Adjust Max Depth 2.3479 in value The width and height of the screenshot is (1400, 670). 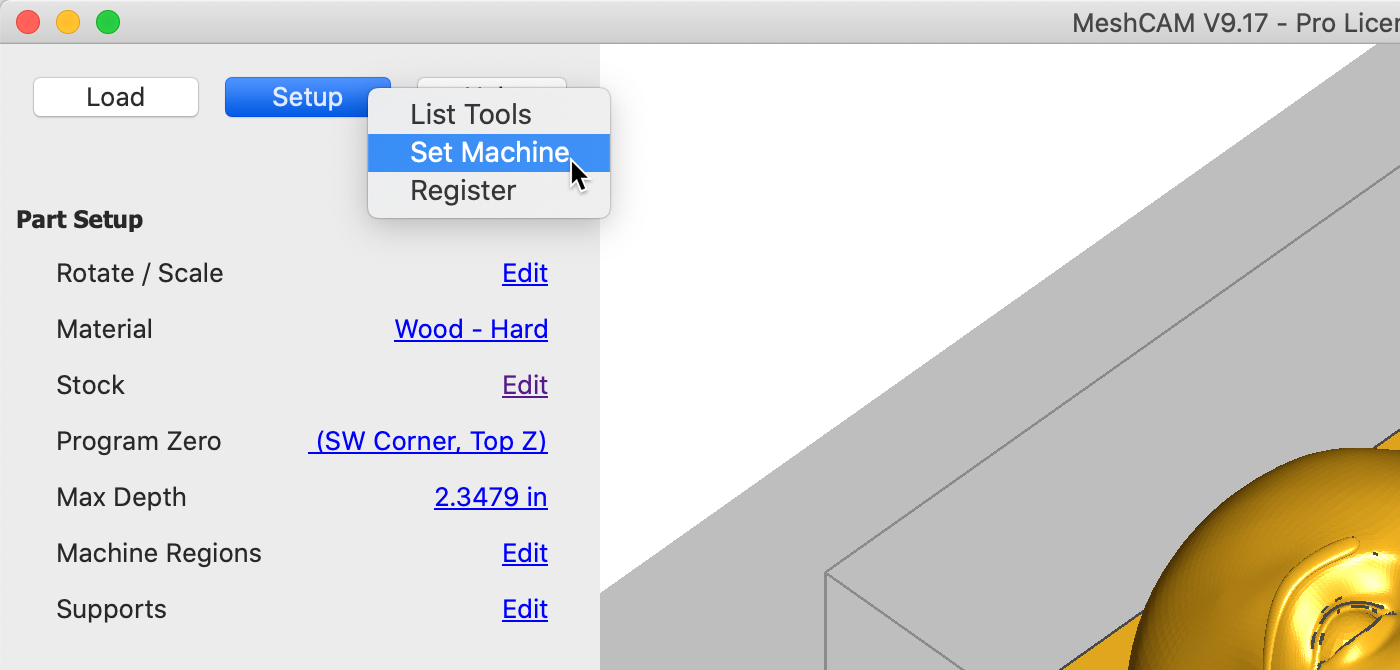[491, 497]
